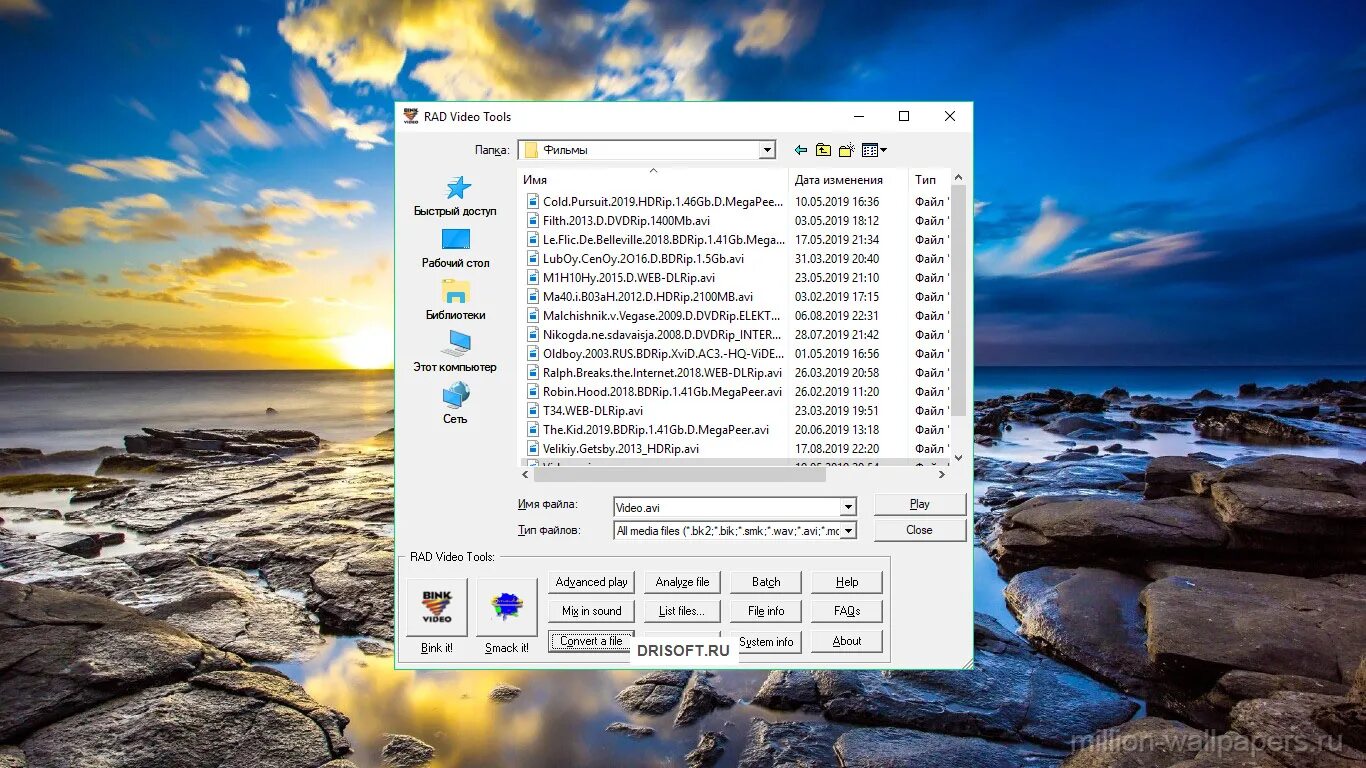Click the vertical scrollbar thumb in file list
1366x768 pixels.
point(958,300)
